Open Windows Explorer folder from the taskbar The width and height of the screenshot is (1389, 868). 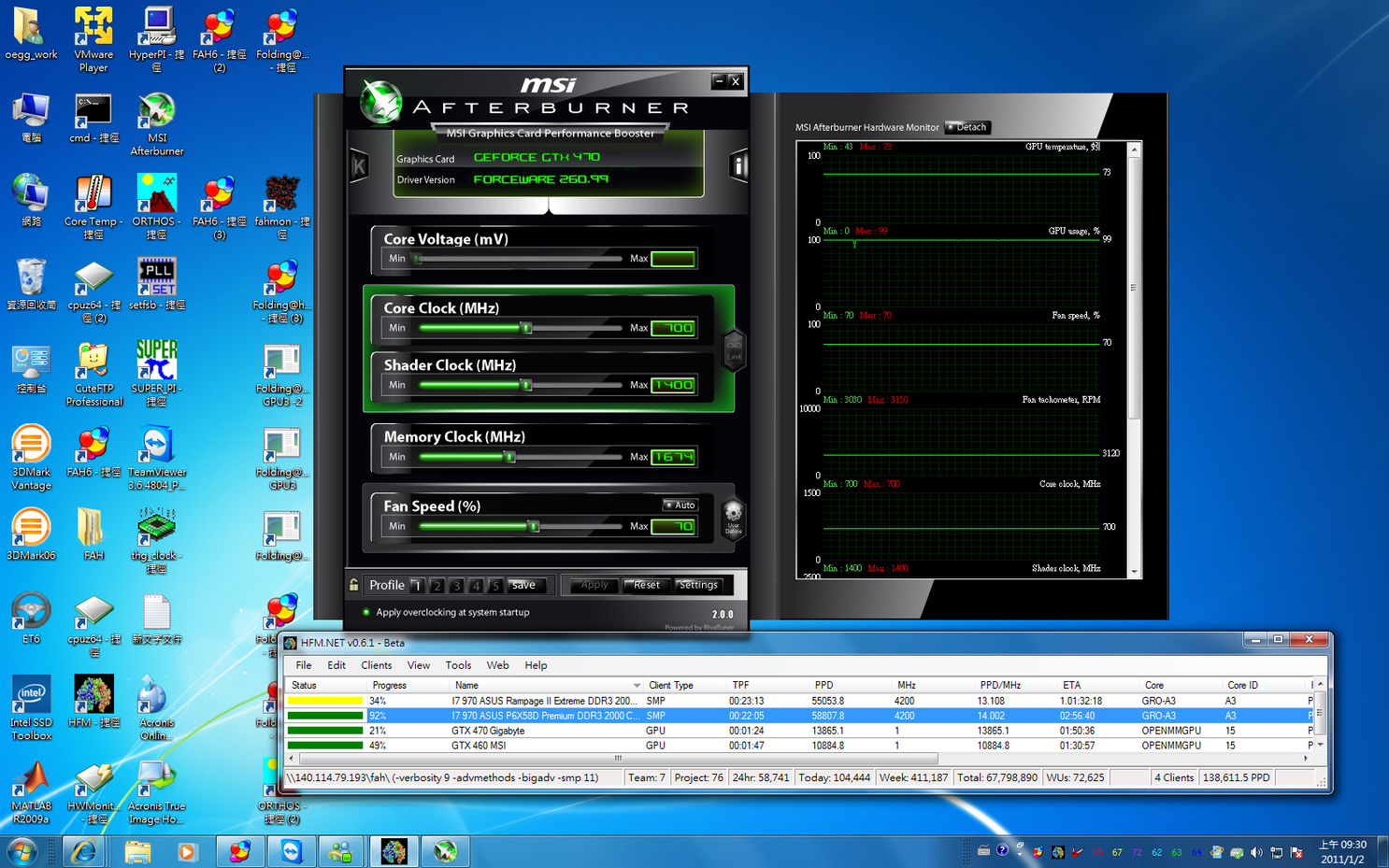click(137, 851)
